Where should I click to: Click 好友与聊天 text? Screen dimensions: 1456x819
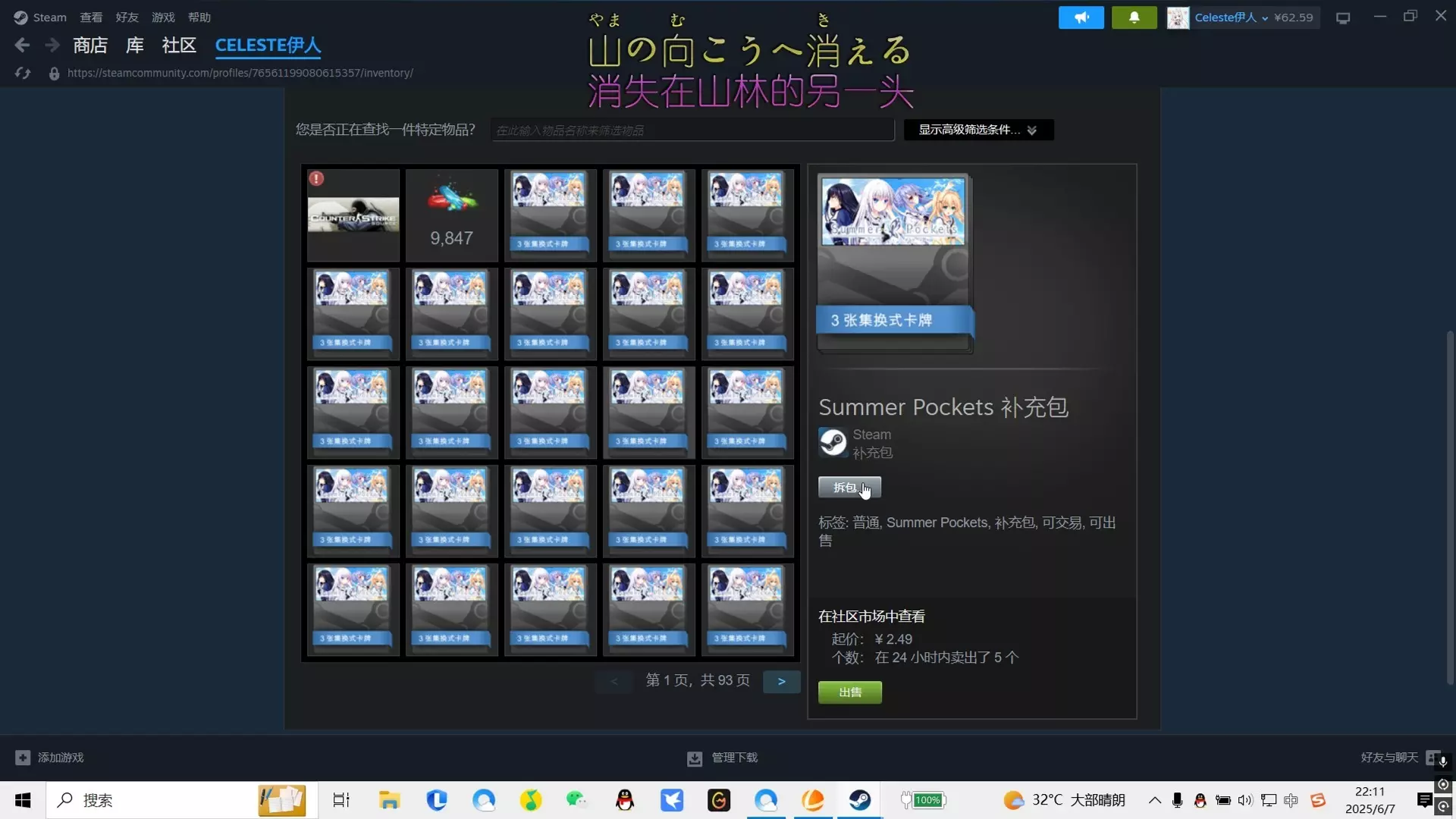(x=1389, y=758)
